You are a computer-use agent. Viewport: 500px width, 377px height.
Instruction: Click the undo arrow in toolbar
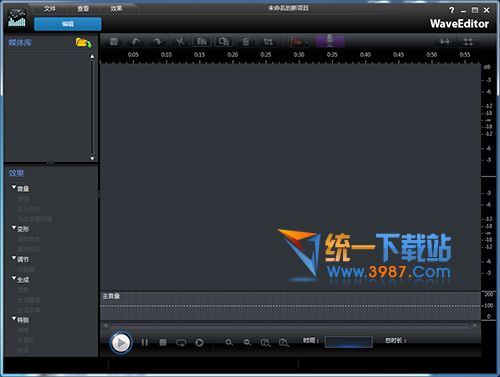[135, 42]
